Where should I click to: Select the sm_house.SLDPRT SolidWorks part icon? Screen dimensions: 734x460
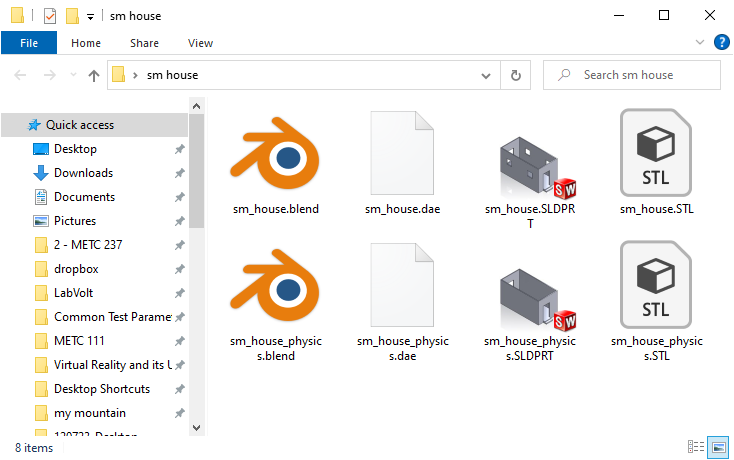(536, 168)
